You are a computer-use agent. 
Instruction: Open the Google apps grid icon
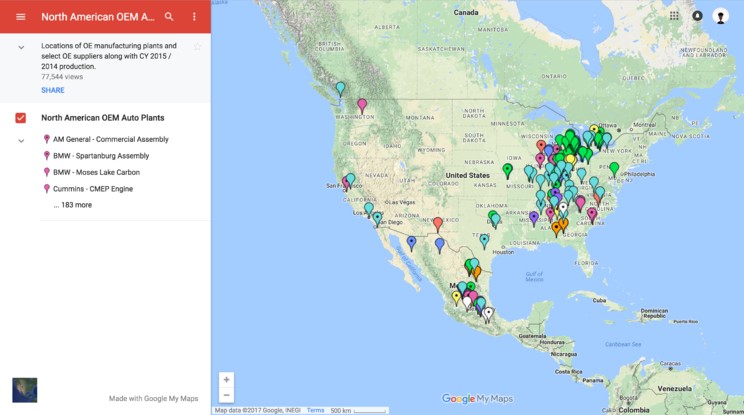pos(674,16)
